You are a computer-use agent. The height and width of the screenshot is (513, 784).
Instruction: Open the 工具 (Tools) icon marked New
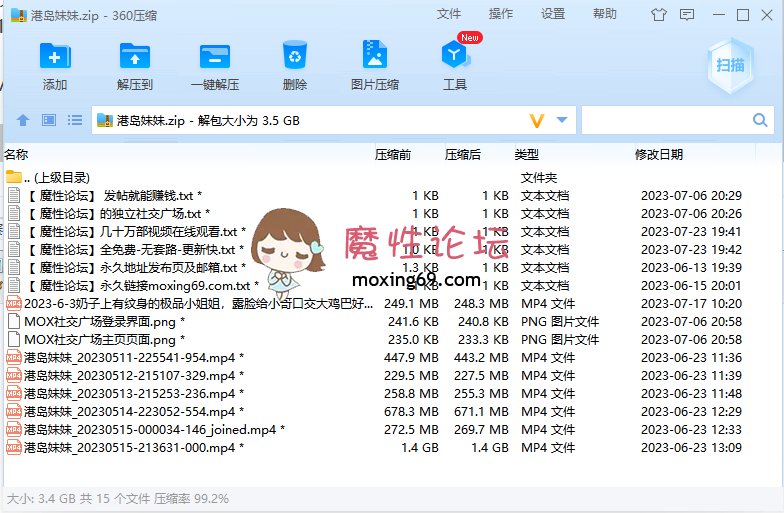coord(455,54)
